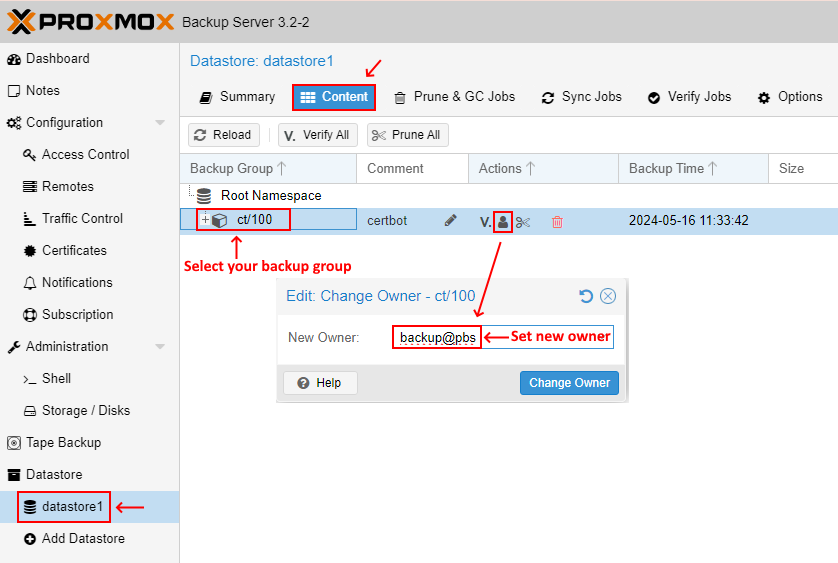Click the verify icon for ct/100
This screenshot has width=838, height=563.
(x=485, y=222)
